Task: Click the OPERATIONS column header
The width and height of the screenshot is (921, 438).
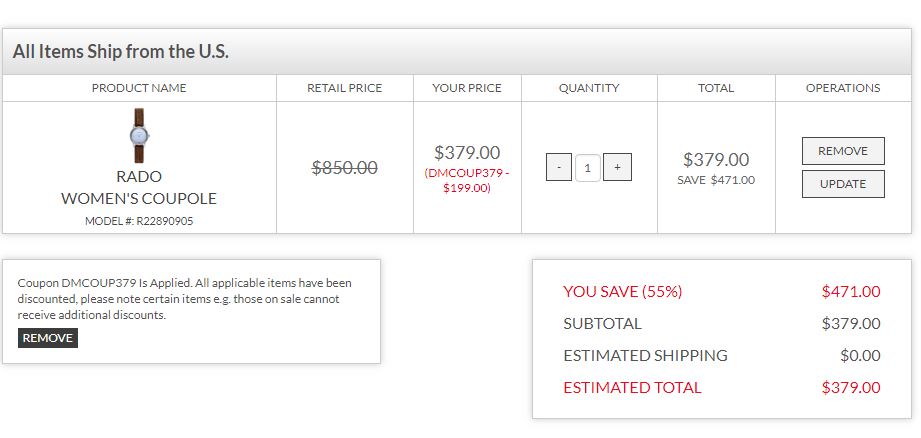Action: click(843, 88)
